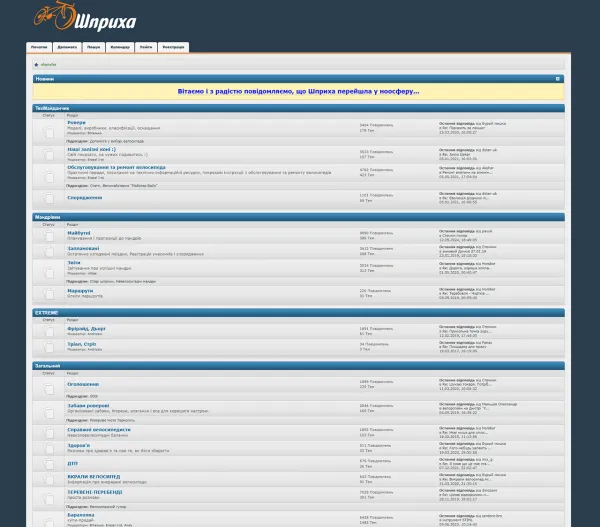This screenshot has height=527, width=600.
Task: Open the Початок tab
Action: (x=39, y=47)
